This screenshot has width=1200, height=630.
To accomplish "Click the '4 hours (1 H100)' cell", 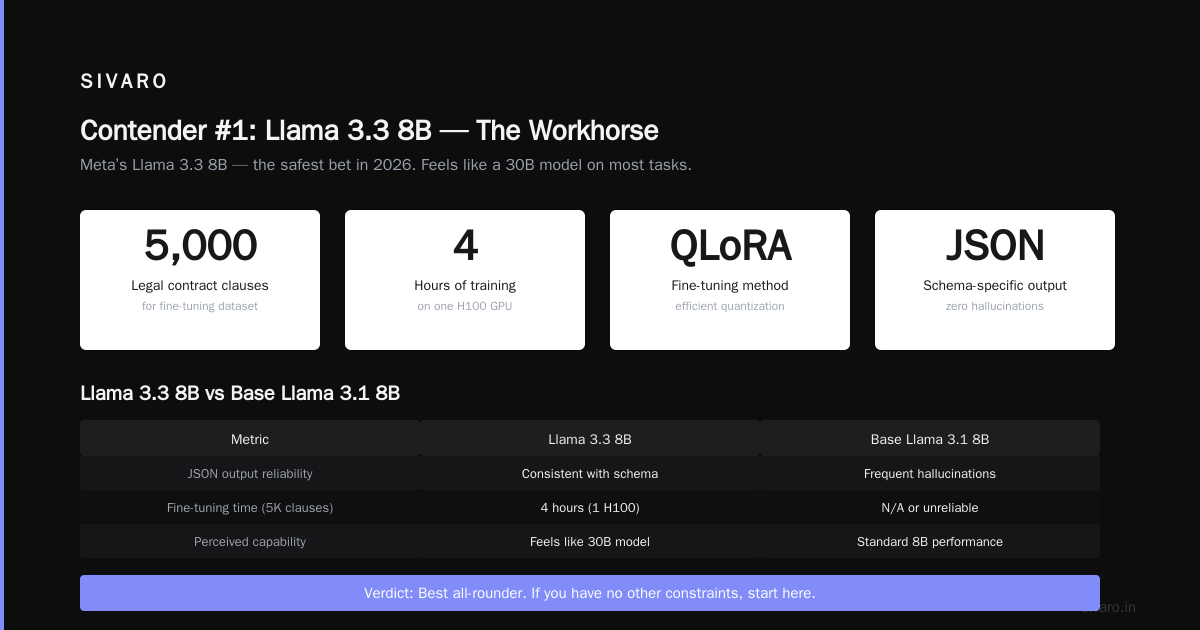I will (x=590, y=508).
